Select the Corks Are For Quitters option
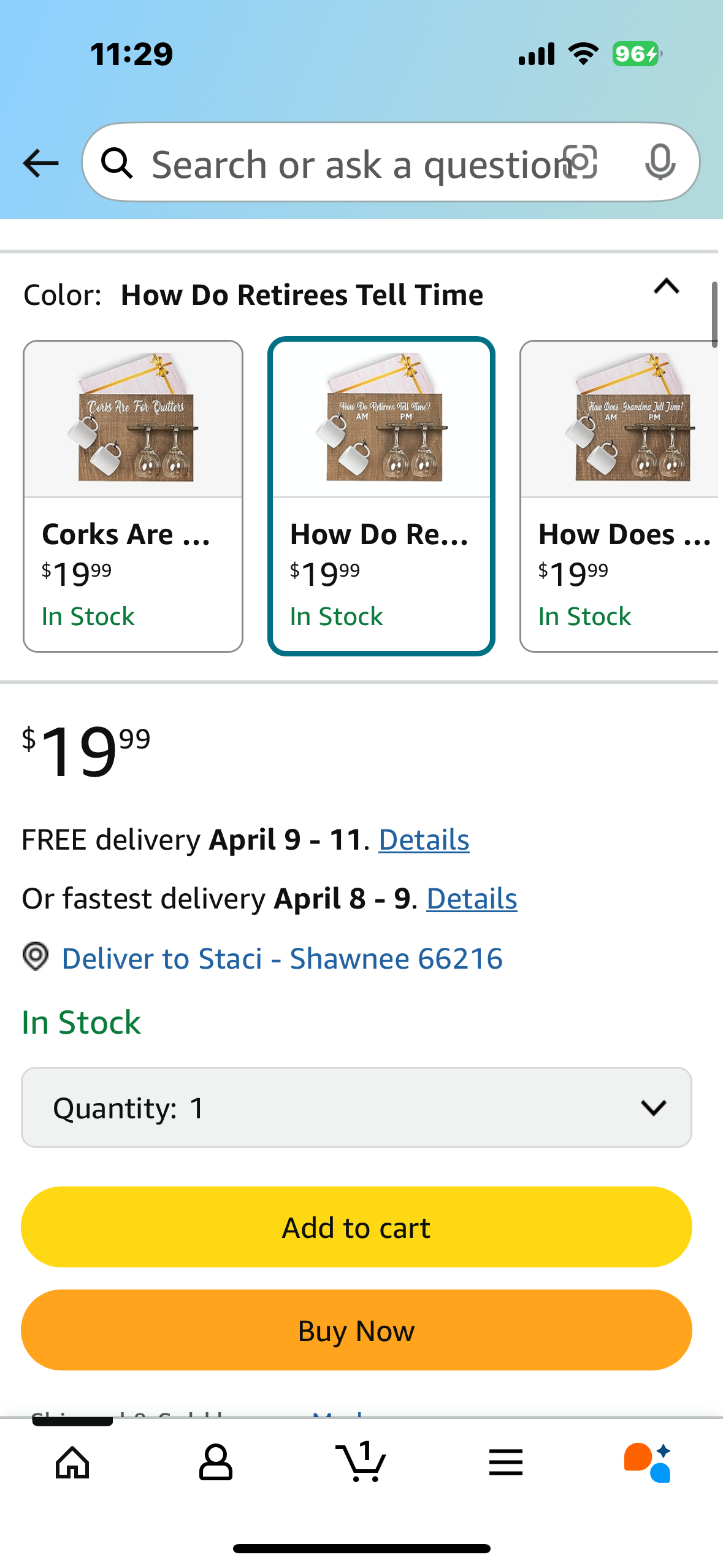The image size is (723, 1568). click(x=133, y=496)
